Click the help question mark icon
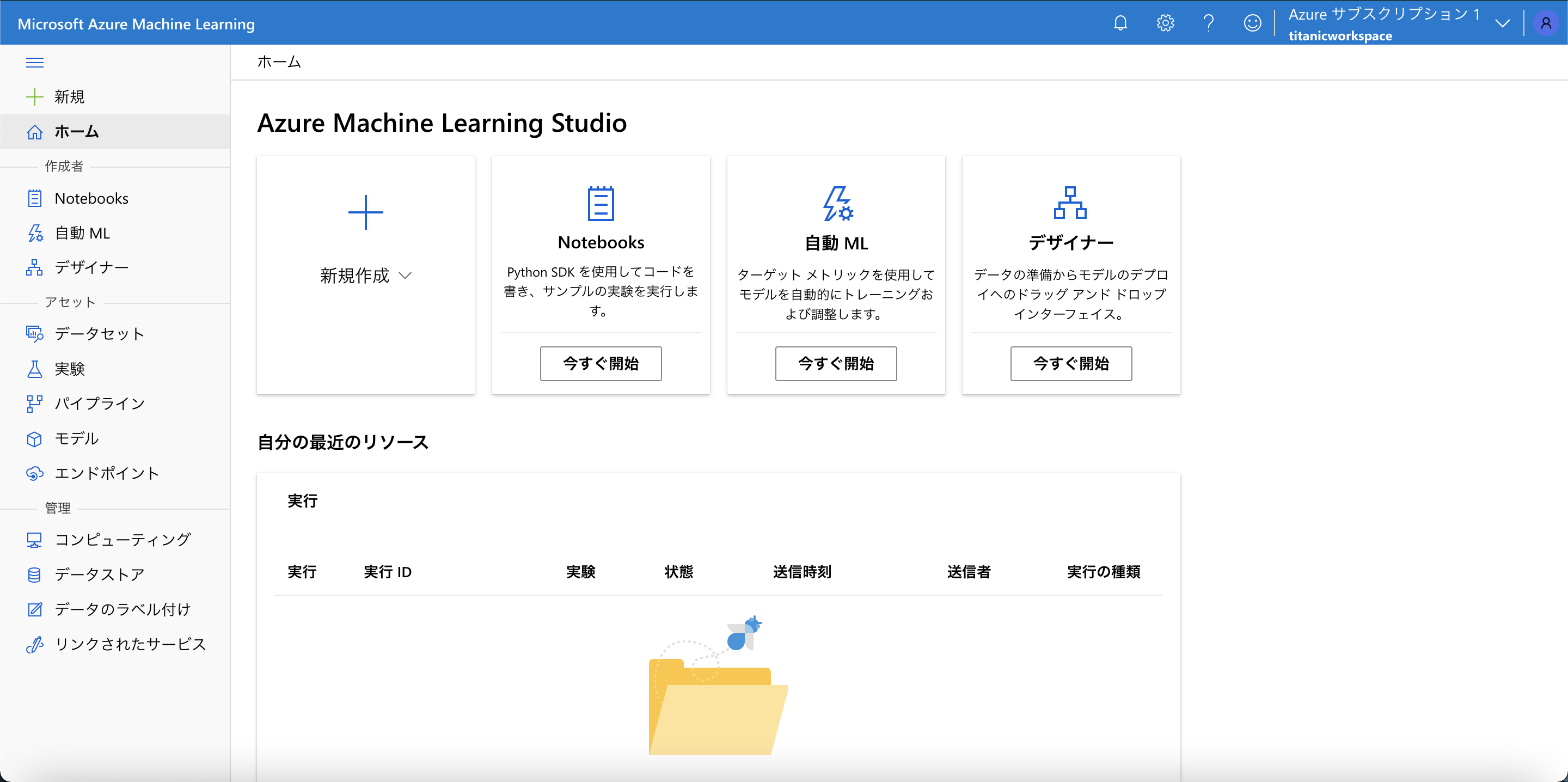1568x782 pixels. coord(1208,22)
